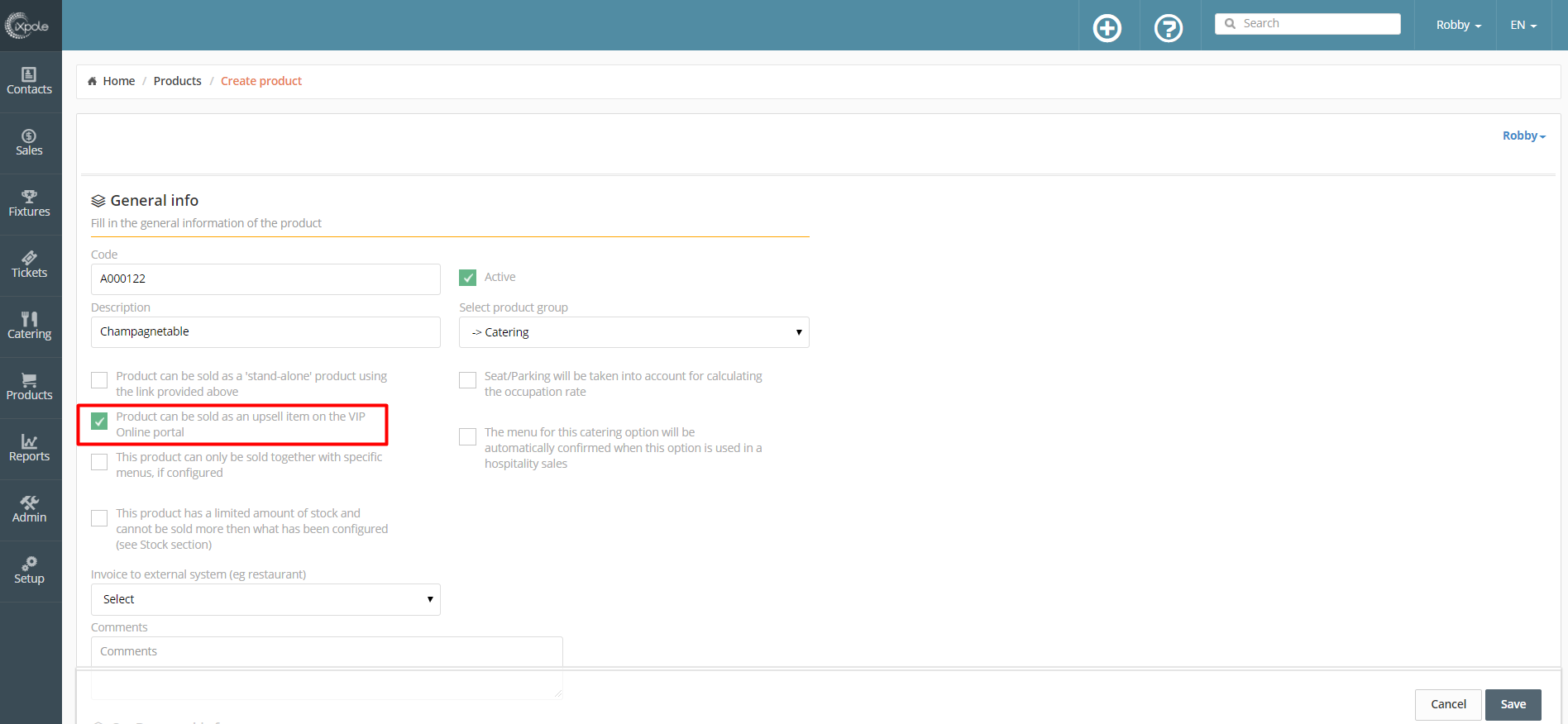1568x724 pixels.
Task: Open the Sales section
Action: coord(30,142)
